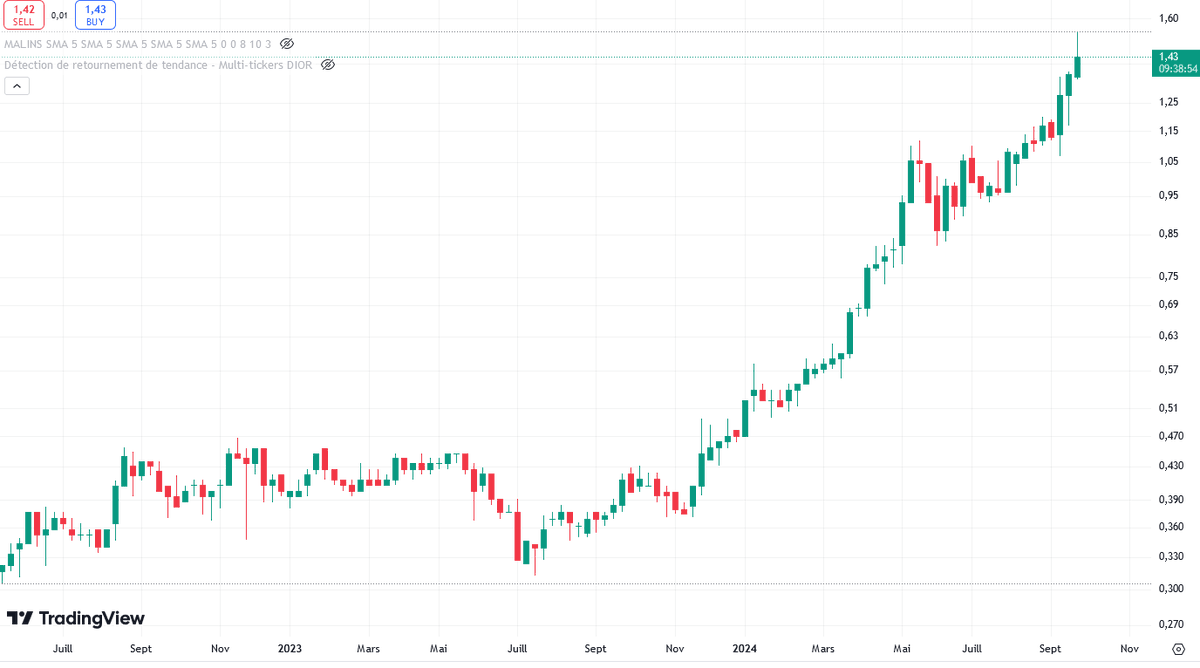Click the 0,300 price scale level
The height and width of the screenshot is (668, 1200).
coord(1170,588)
